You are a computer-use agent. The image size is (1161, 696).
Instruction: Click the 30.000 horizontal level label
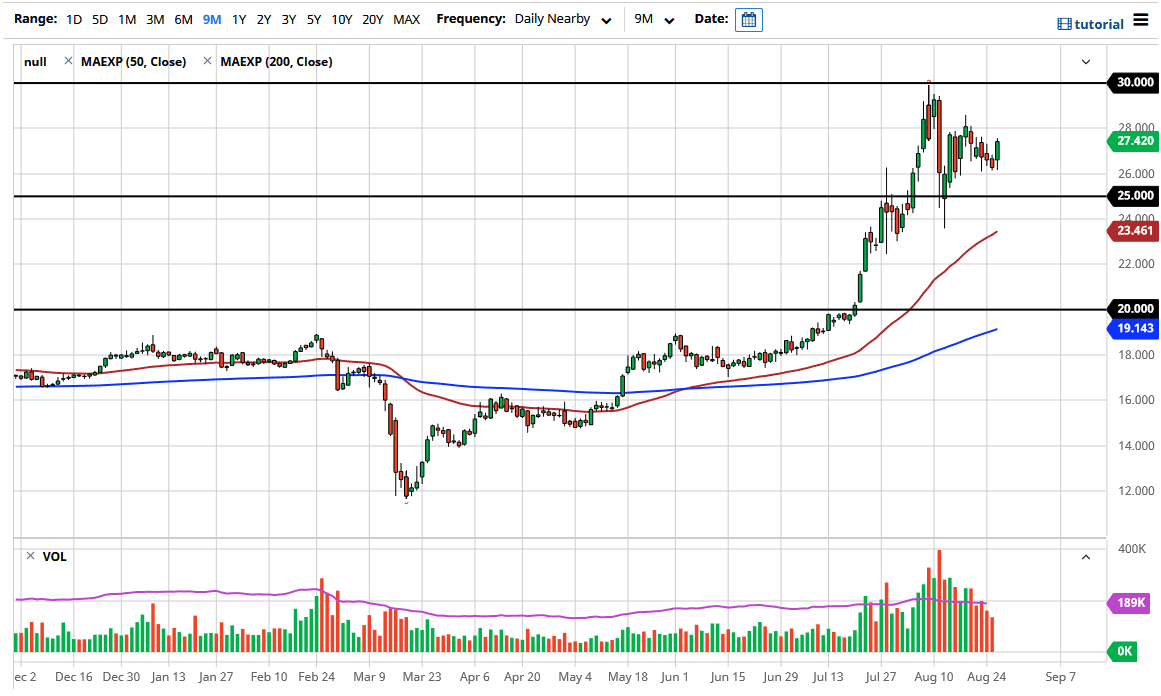1134,83
